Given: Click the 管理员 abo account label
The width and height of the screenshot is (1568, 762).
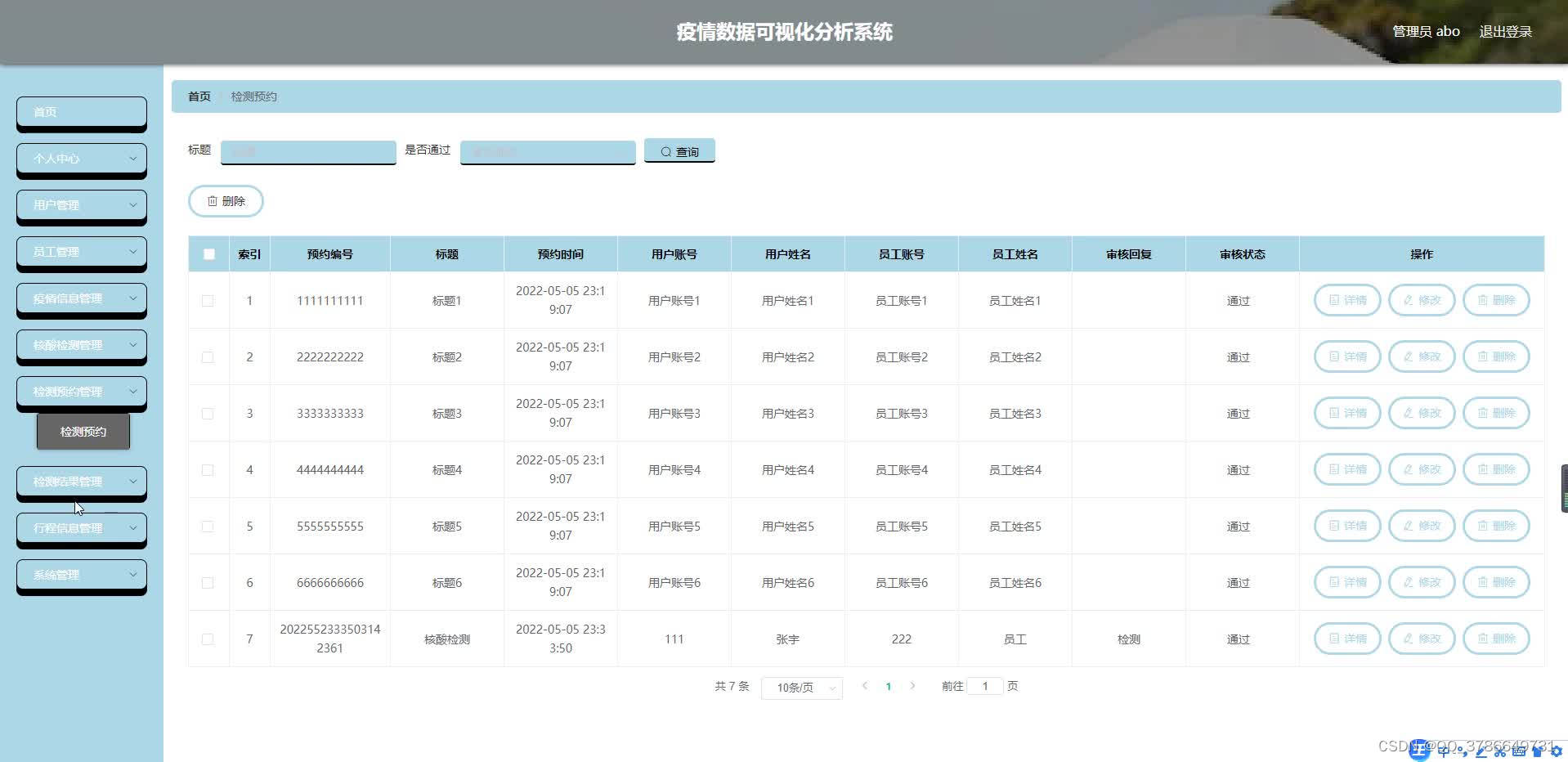Looking at the screenshot, I should (1426, 31).
